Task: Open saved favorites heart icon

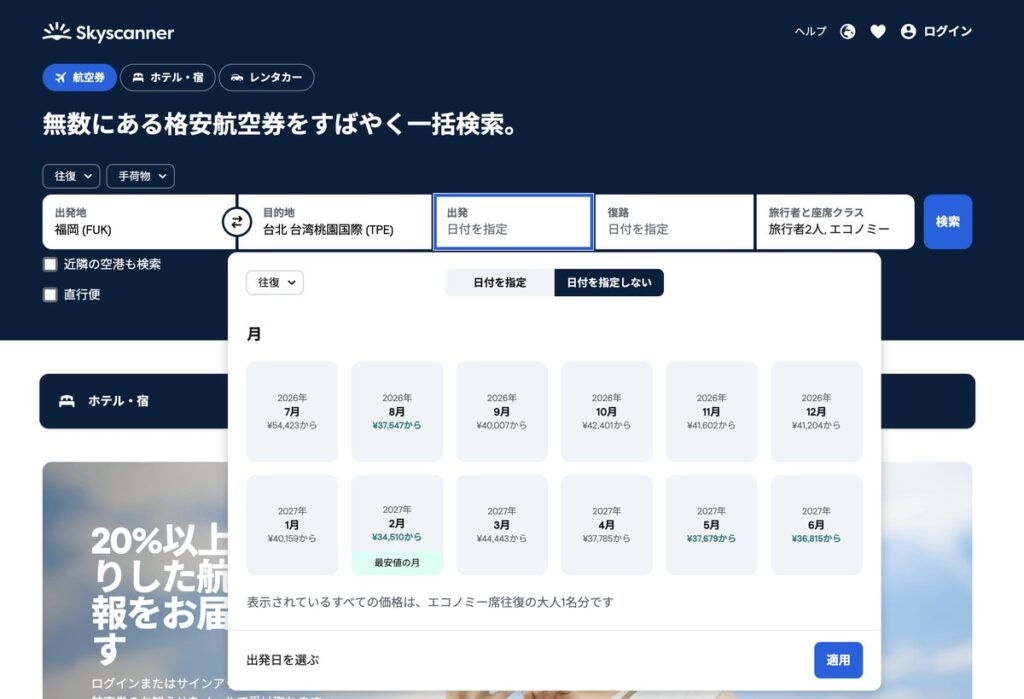Action: click(x=878, y=31)
